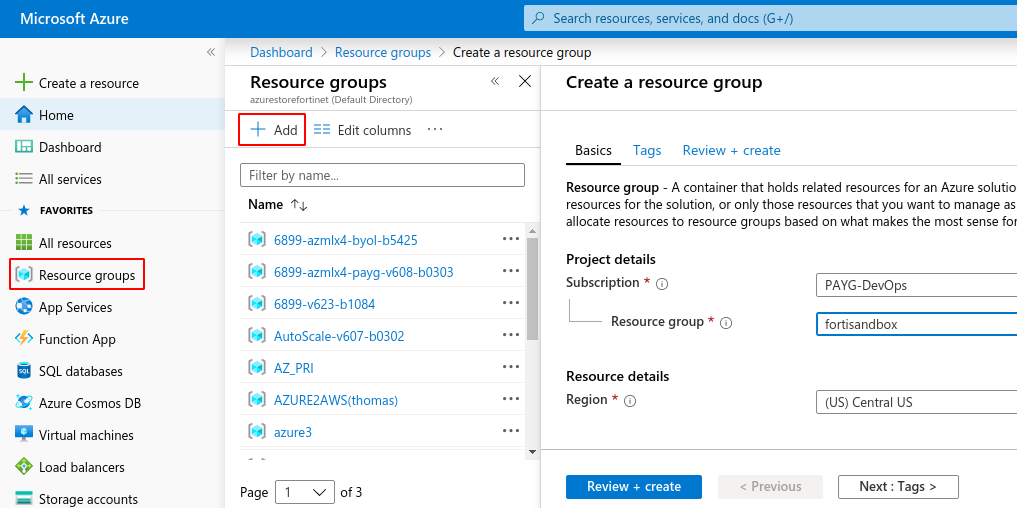Click the Edit columns icon
The width and height of the screenshot is (1017, 508).
pyautogui.click(x=322, y=130)
